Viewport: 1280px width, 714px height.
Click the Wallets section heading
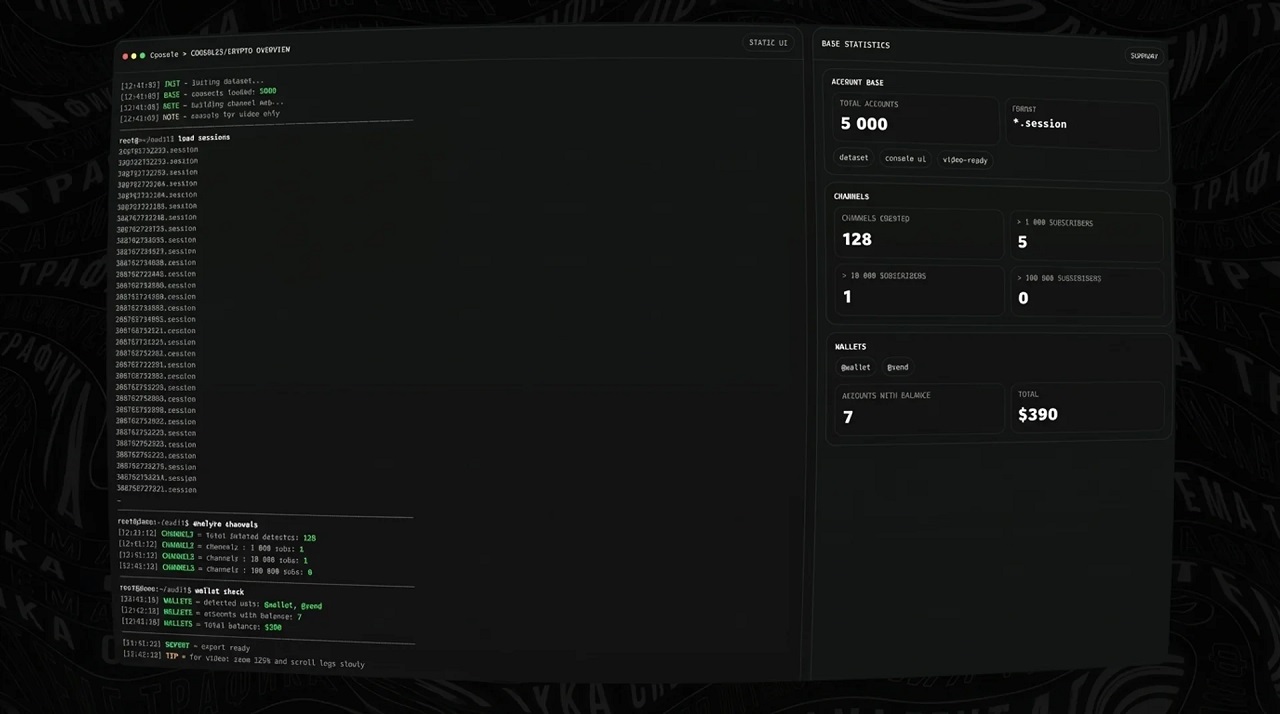point(850,346)
